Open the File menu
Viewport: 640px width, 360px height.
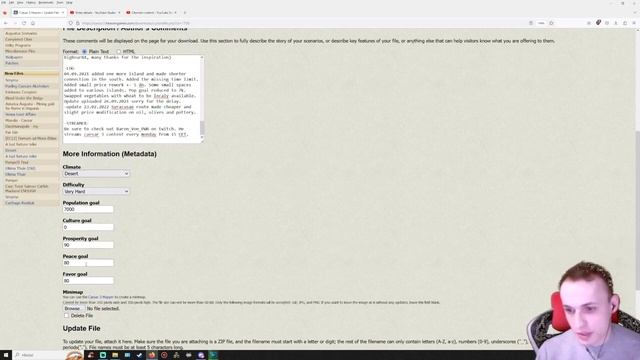(x=3, y=2)
